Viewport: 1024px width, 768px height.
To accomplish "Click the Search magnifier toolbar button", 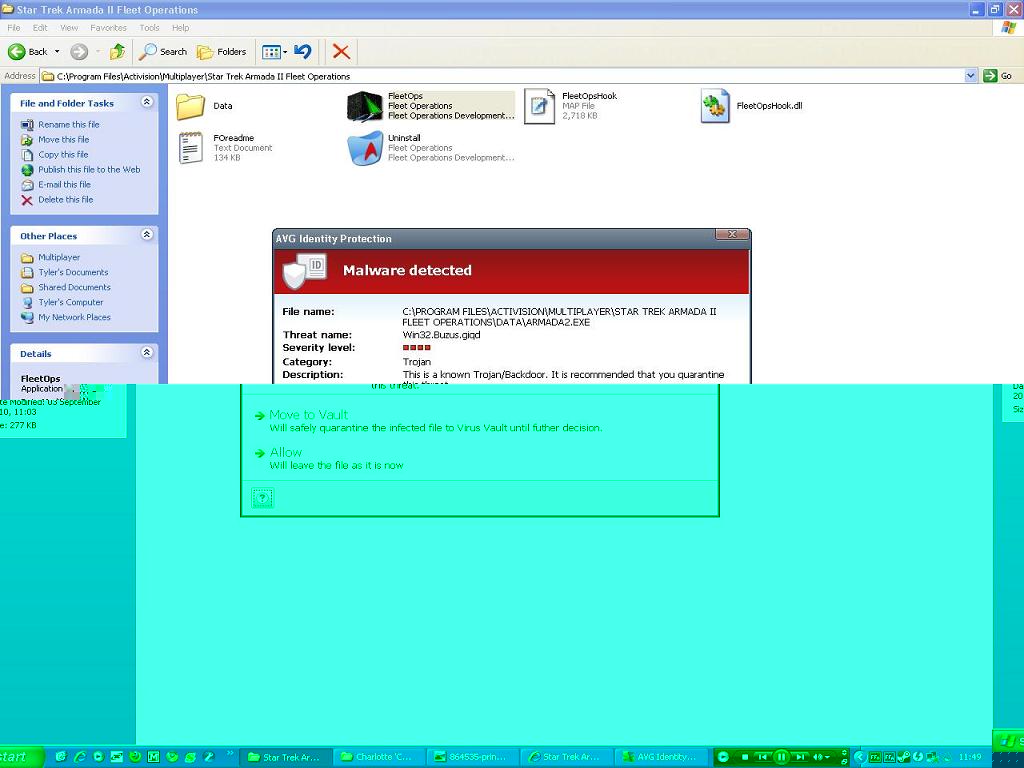I will click(x=163, y=52).
